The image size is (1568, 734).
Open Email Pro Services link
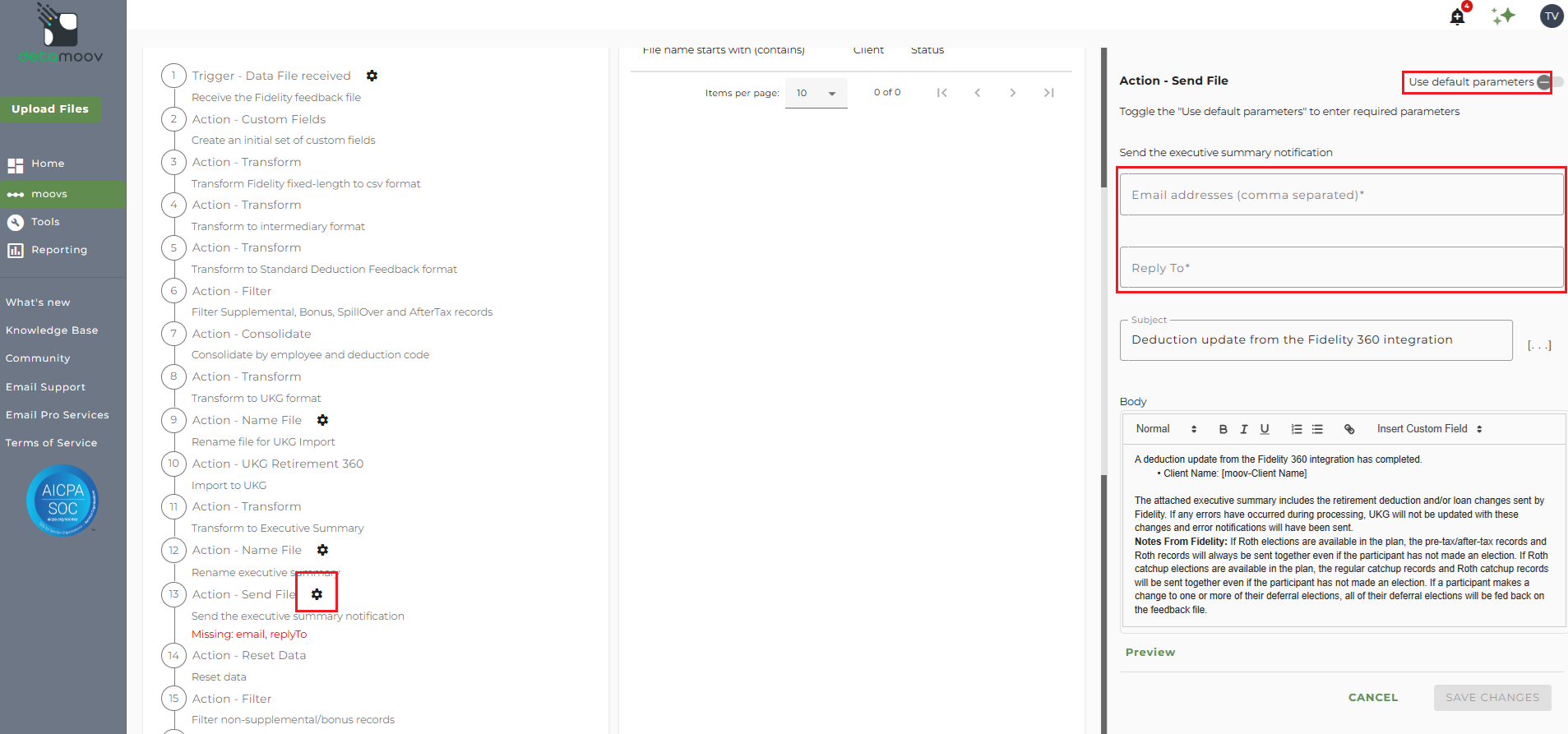pos(58,415)
